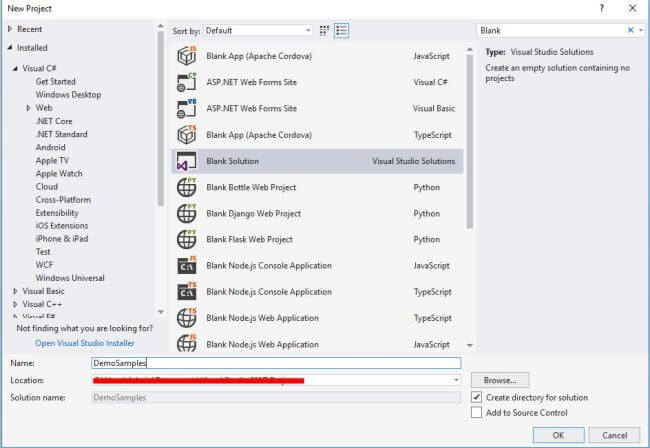The height and width of the screenshot is (448, 650).
Task: Select the Extensibility category
Action: (57, 213)
